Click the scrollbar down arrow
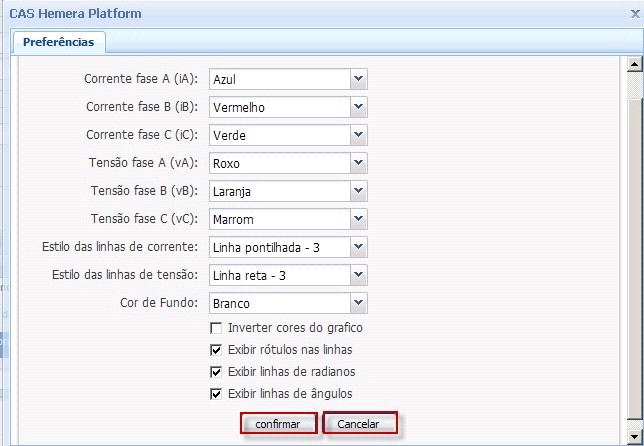 click(x=633, y=437)
